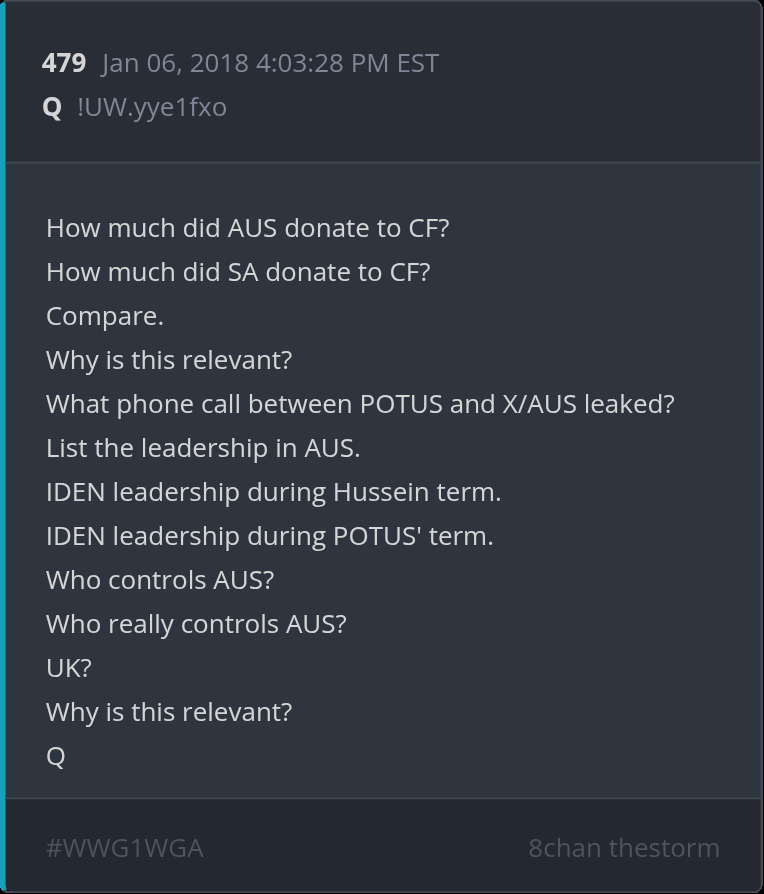The image size is (764, 894).
Task: Click the #WWG1WGA hashtag
Action: (x=124, y=848)
